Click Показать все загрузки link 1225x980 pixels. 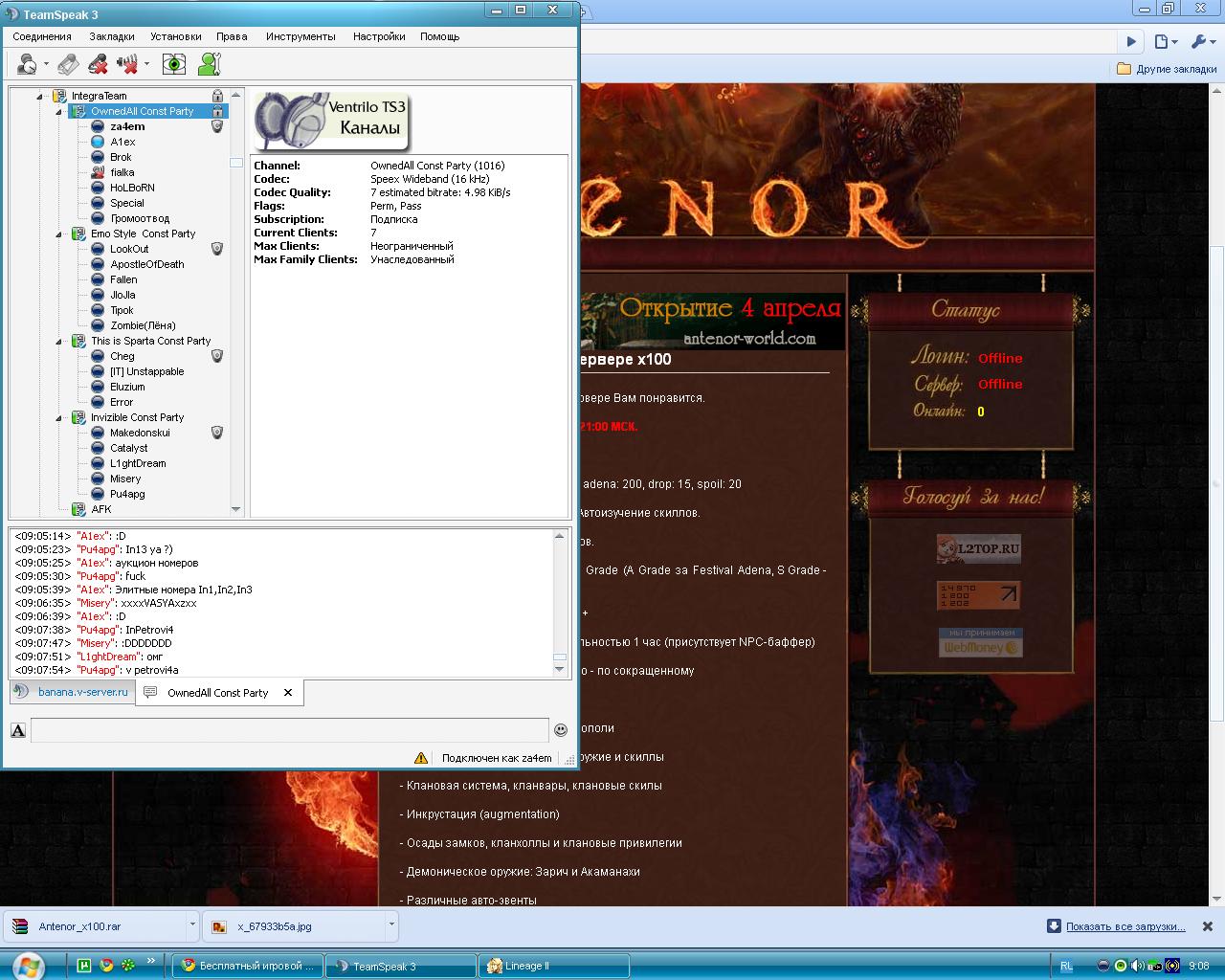(x=1125, y=926)
